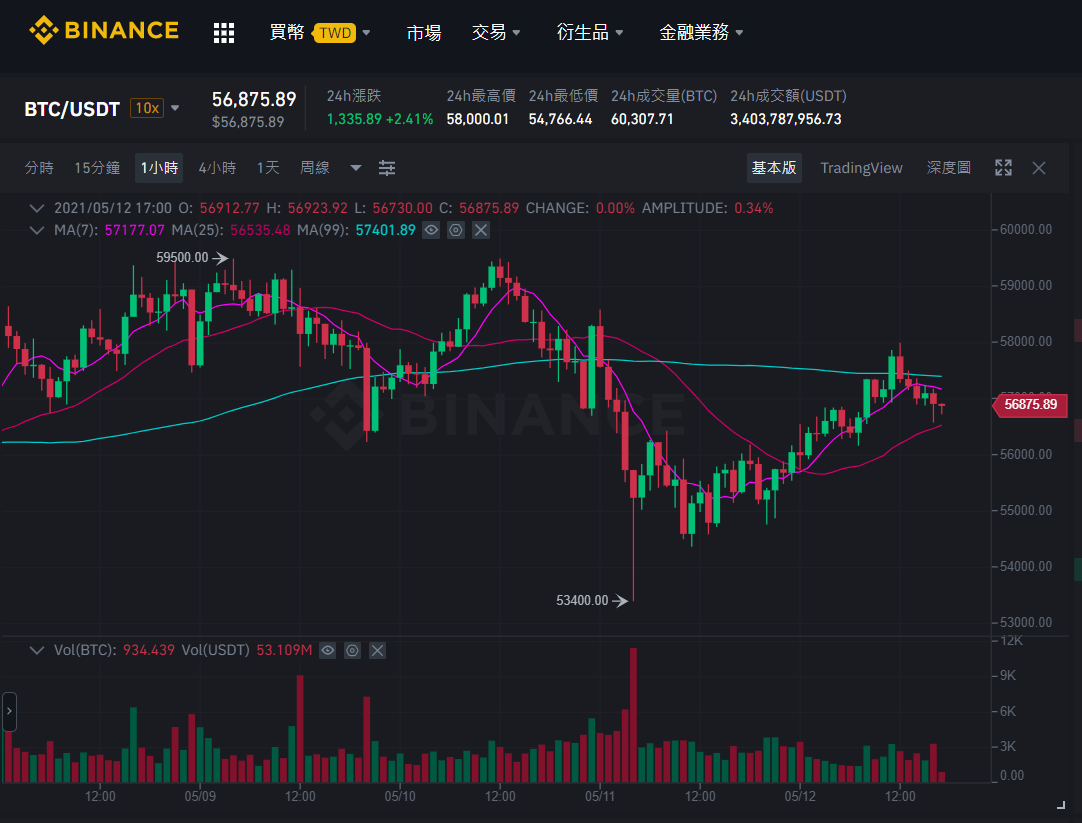
Task: Remove the MA indicator with X
Action: pyautogui.click(x=481, y=230)
